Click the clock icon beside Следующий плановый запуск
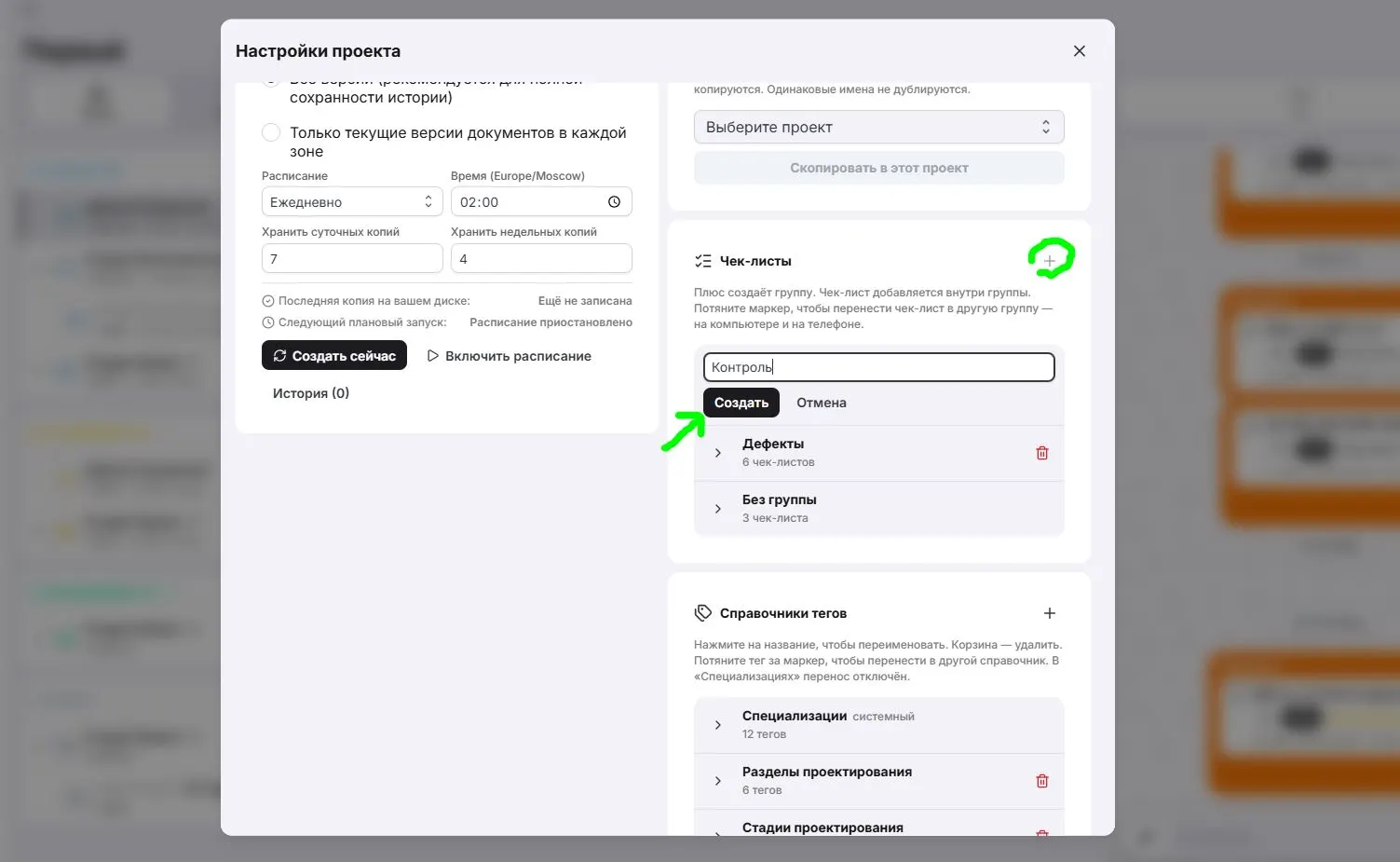Image resolution: width=1400 pixels, height=862 pixels. [268, 322]
